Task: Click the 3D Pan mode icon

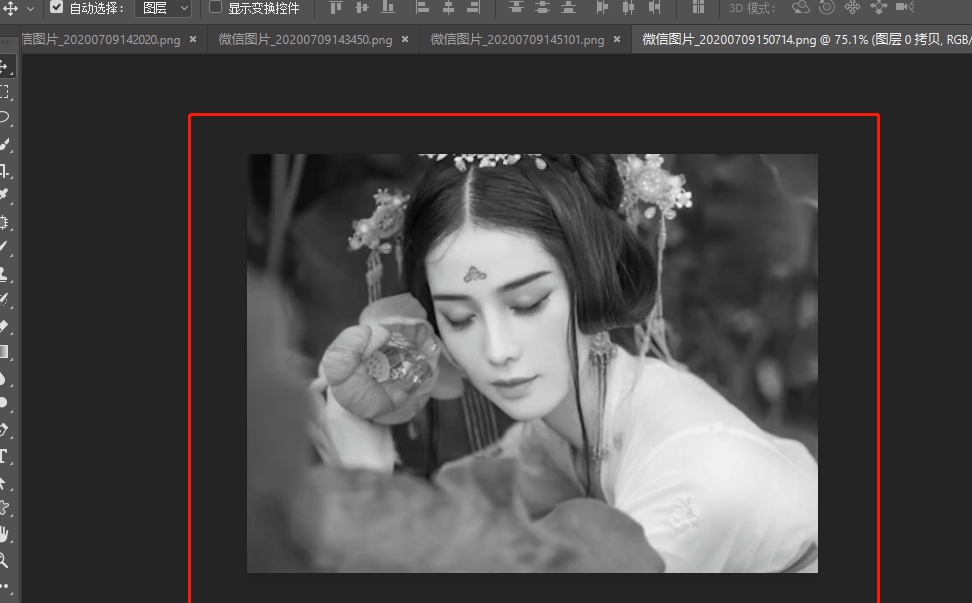Action: coord(852,7)
